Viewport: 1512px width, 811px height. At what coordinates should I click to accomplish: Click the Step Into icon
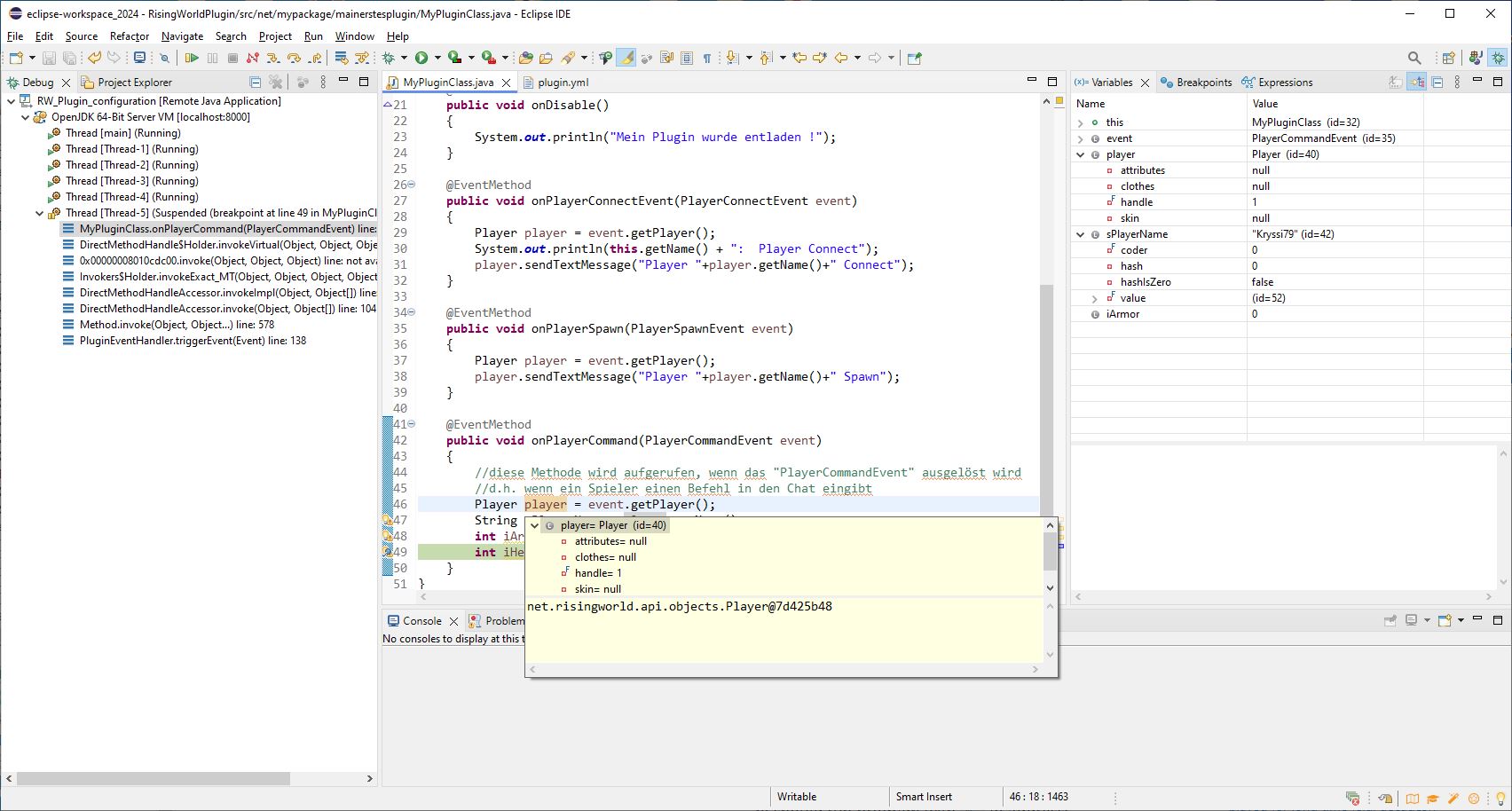(273, 59)
